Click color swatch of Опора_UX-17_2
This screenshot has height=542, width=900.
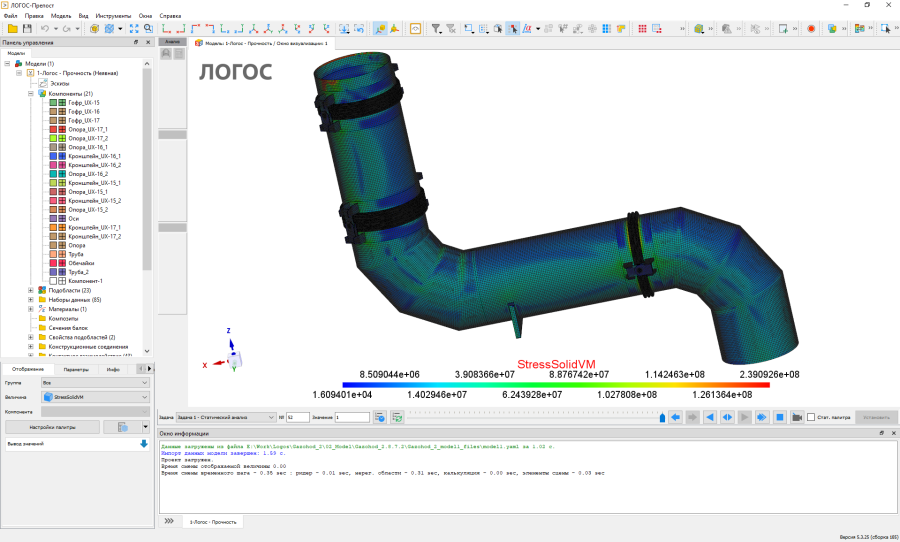[x=53, y=138]
